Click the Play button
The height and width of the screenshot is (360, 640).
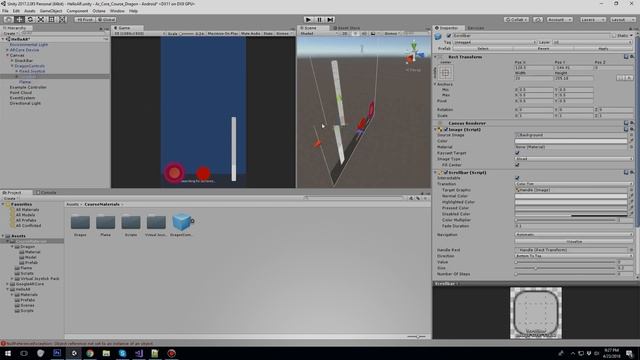pos(308,19)
